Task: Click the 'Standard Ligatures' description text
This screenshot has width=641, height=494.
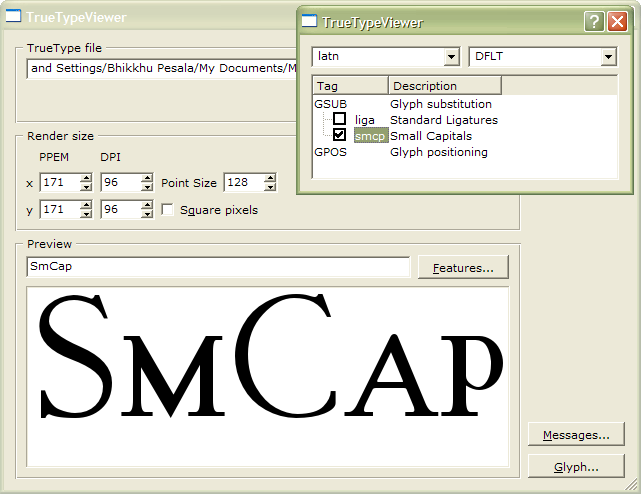Action: 444,120
